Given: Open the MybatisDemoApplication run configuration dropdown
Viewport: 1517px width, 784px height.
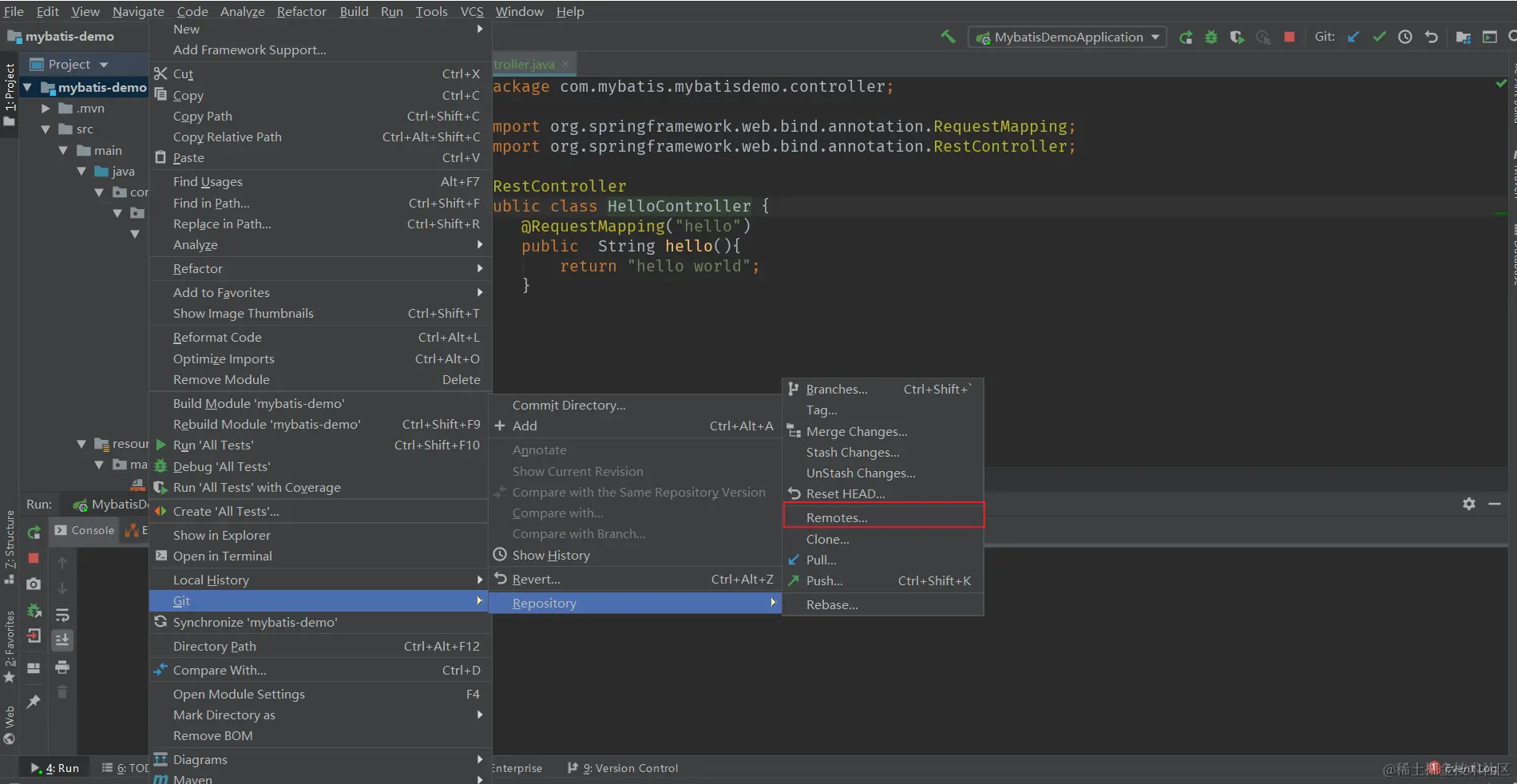Looking at the screenshot, I should [1067, 37].
